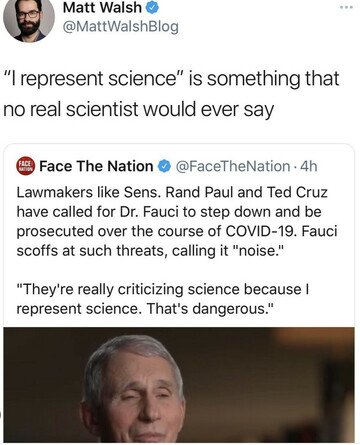Click the "no real scientist would ever say" line

click(139, 109)
